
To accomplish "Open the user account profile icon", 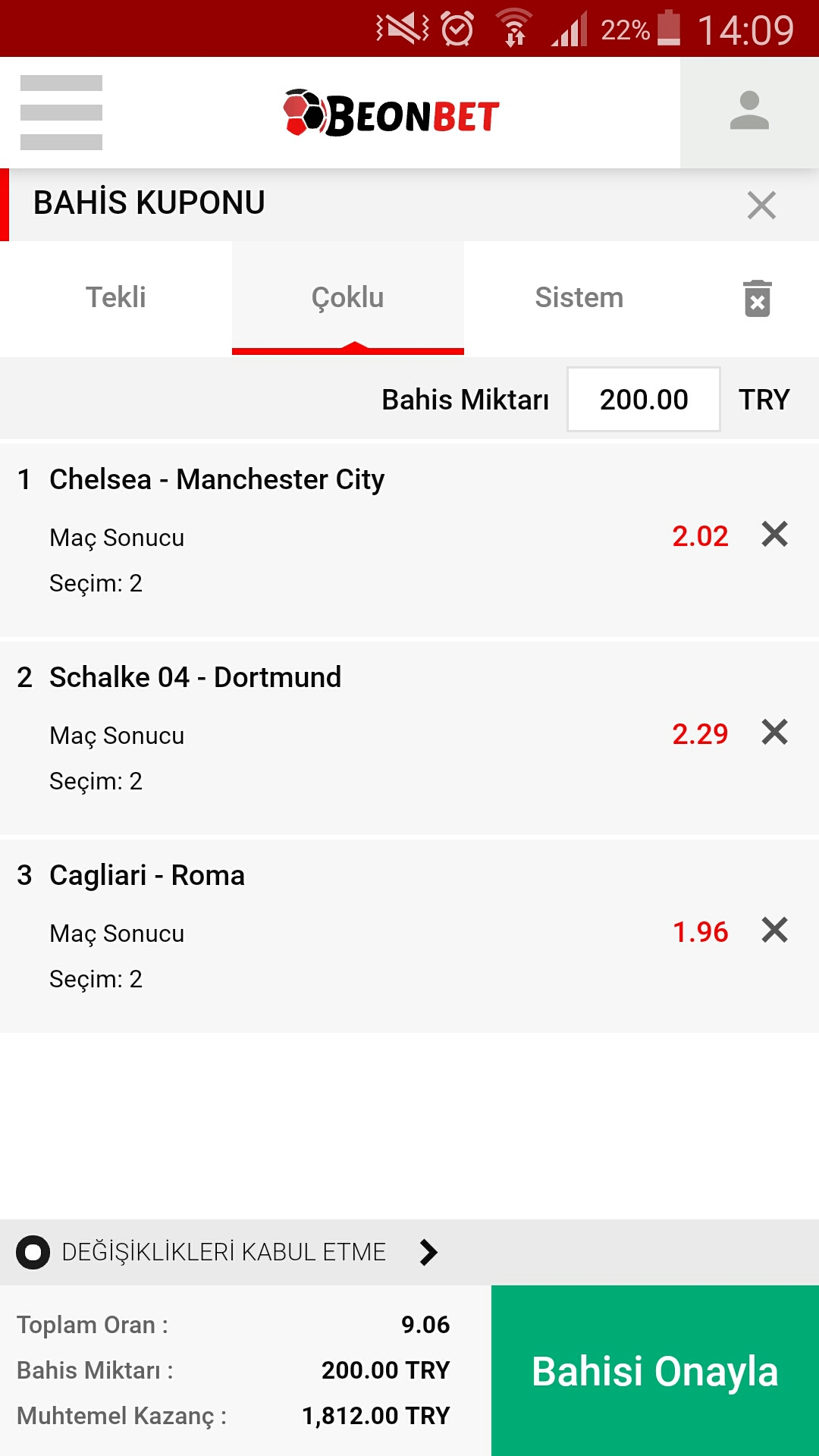I will tap(749, 112).
